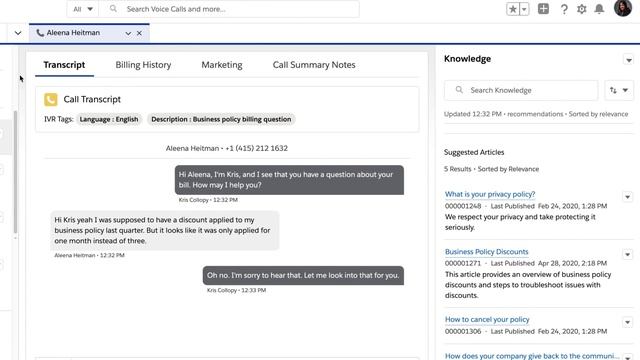Click the Search Knowledge input field
The image size is (640, 360).
tap(521, 90)
